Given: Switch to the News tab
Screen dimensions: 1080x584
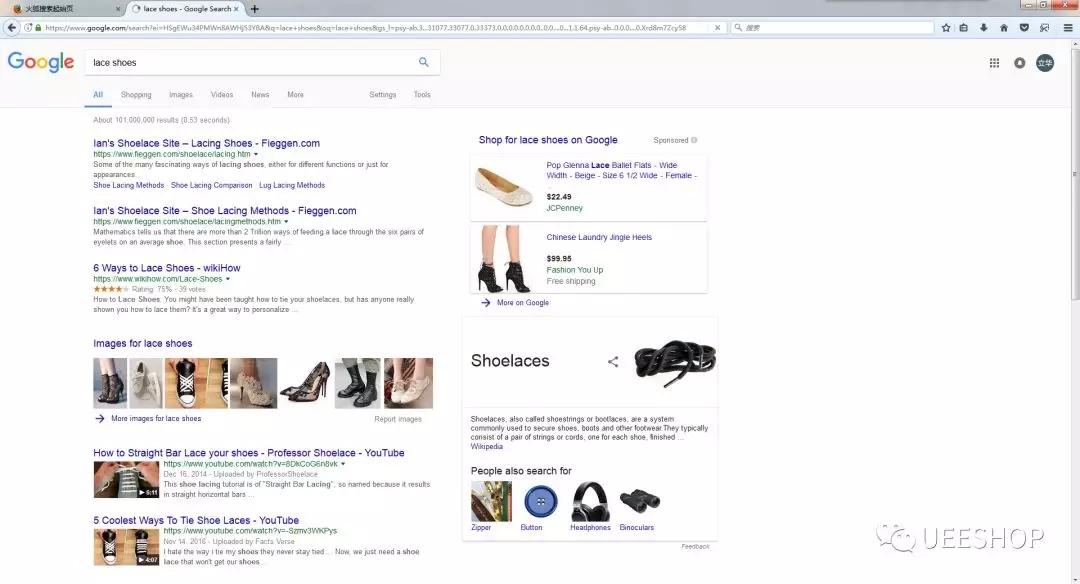Looking at the screenshot, I should click(x=260, y=95).
